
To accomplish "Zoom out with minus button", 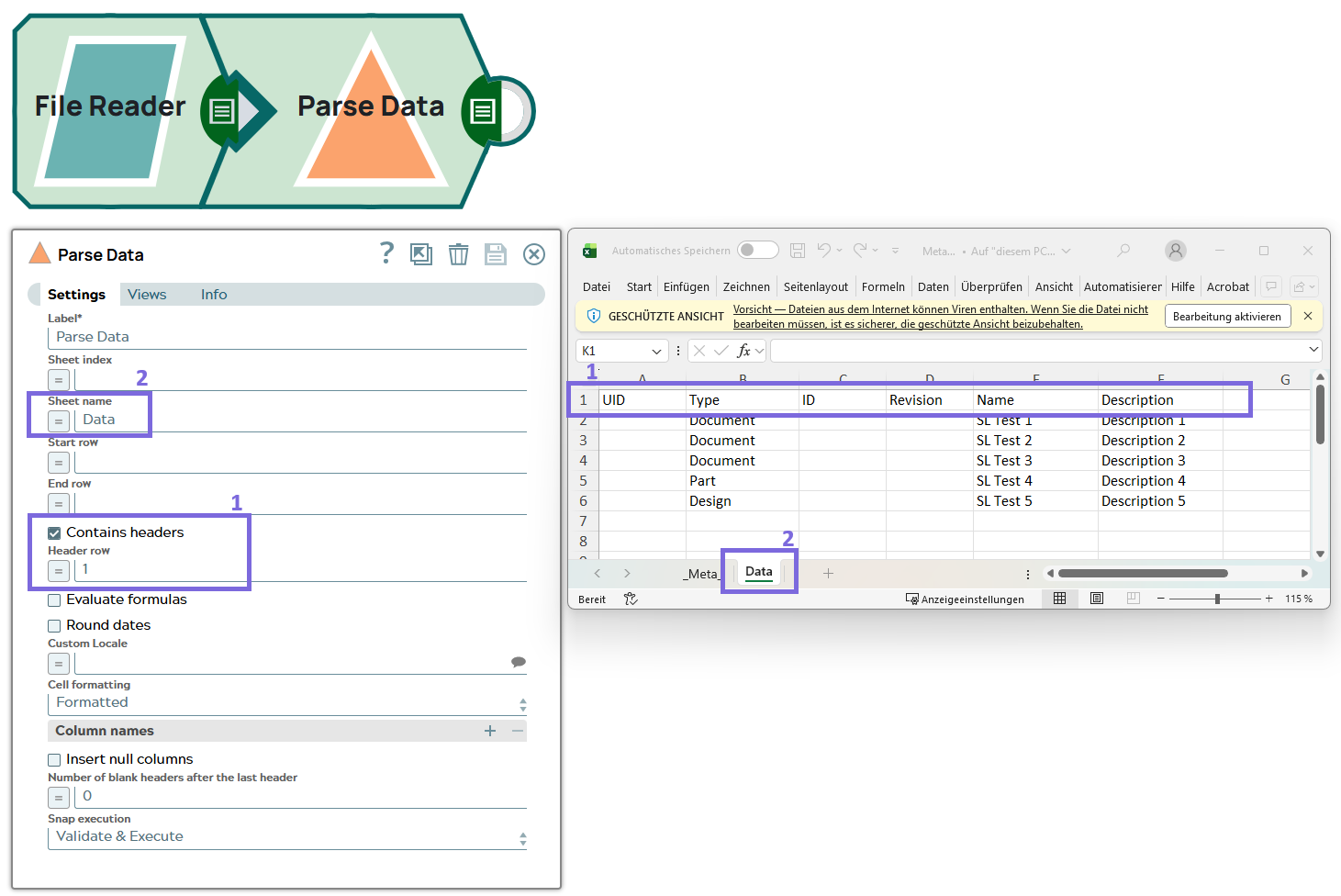I will [x=1160, y=599].
